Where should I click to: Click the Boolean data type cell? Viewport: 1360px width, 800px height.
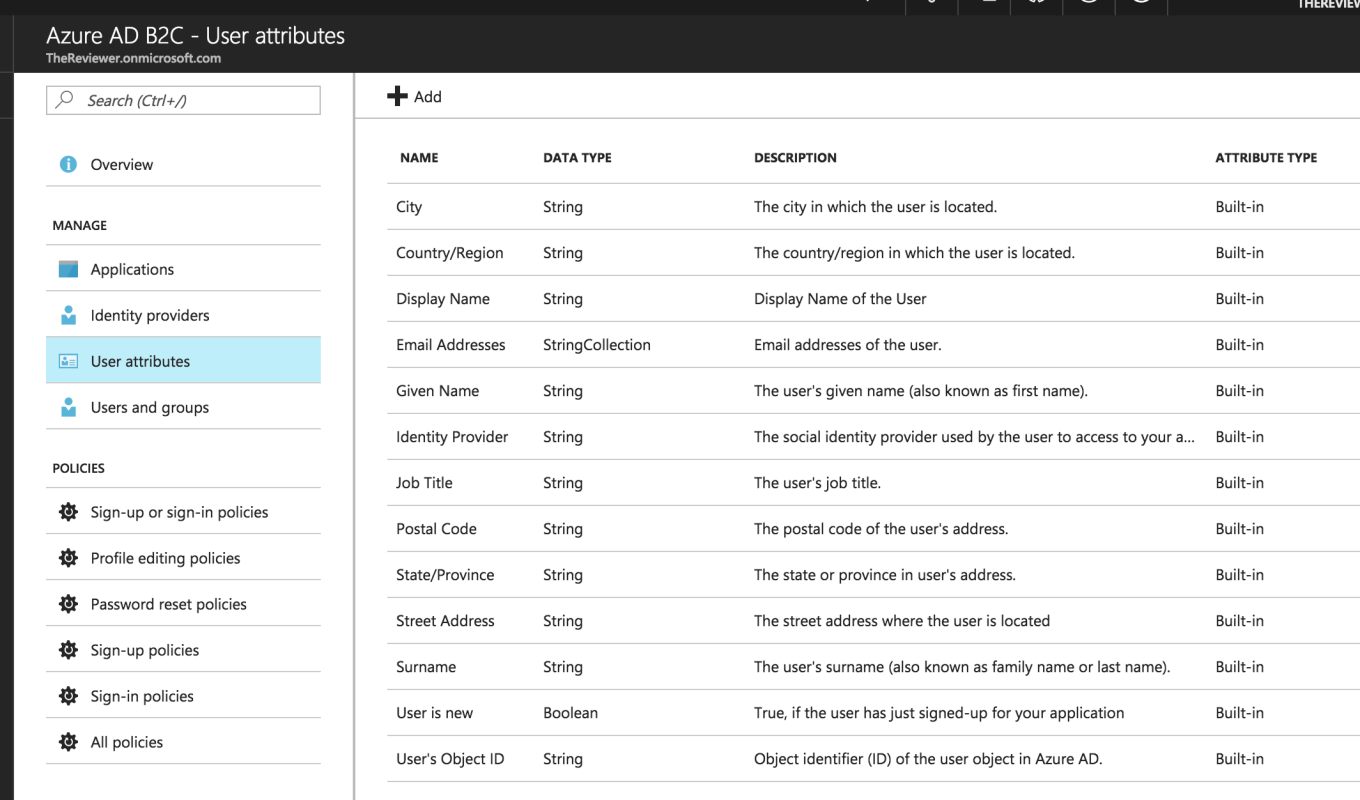pos(570,713)
